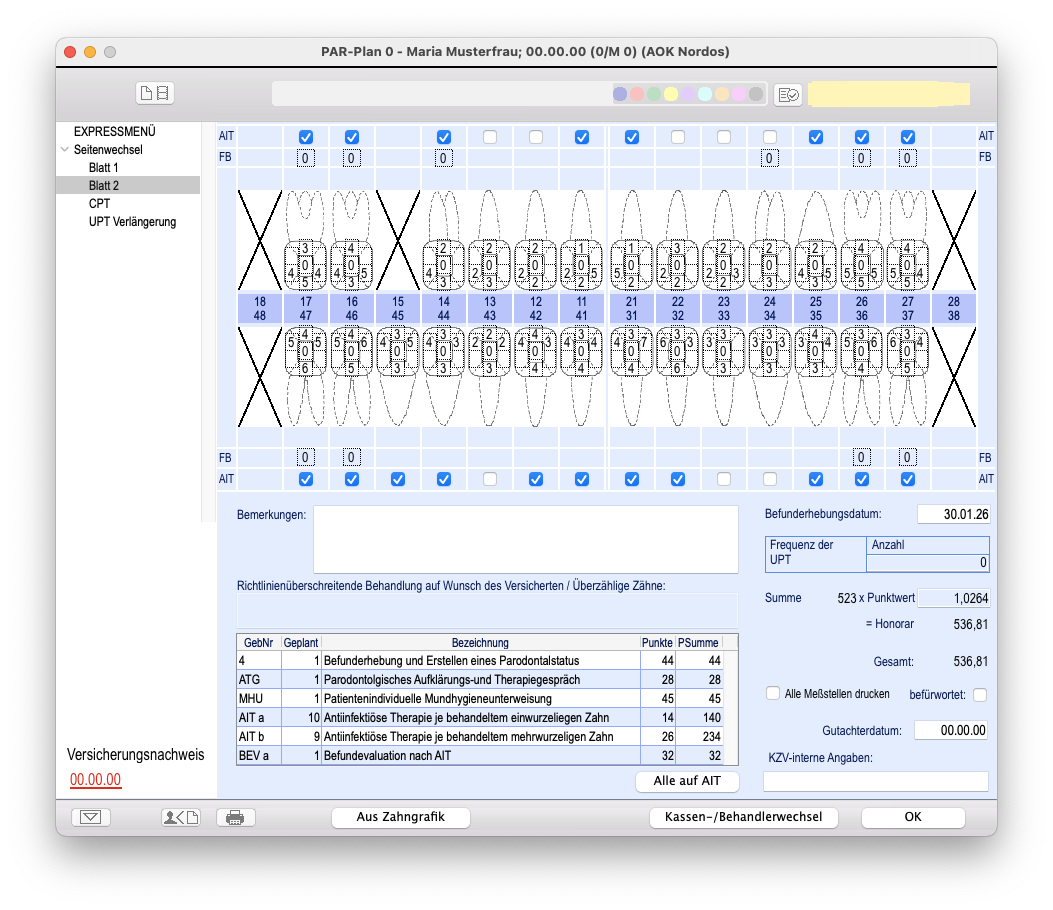1053x910 pixels.
Task: Click the 'Alle auf AIT' button
Action: click(688, 781)
